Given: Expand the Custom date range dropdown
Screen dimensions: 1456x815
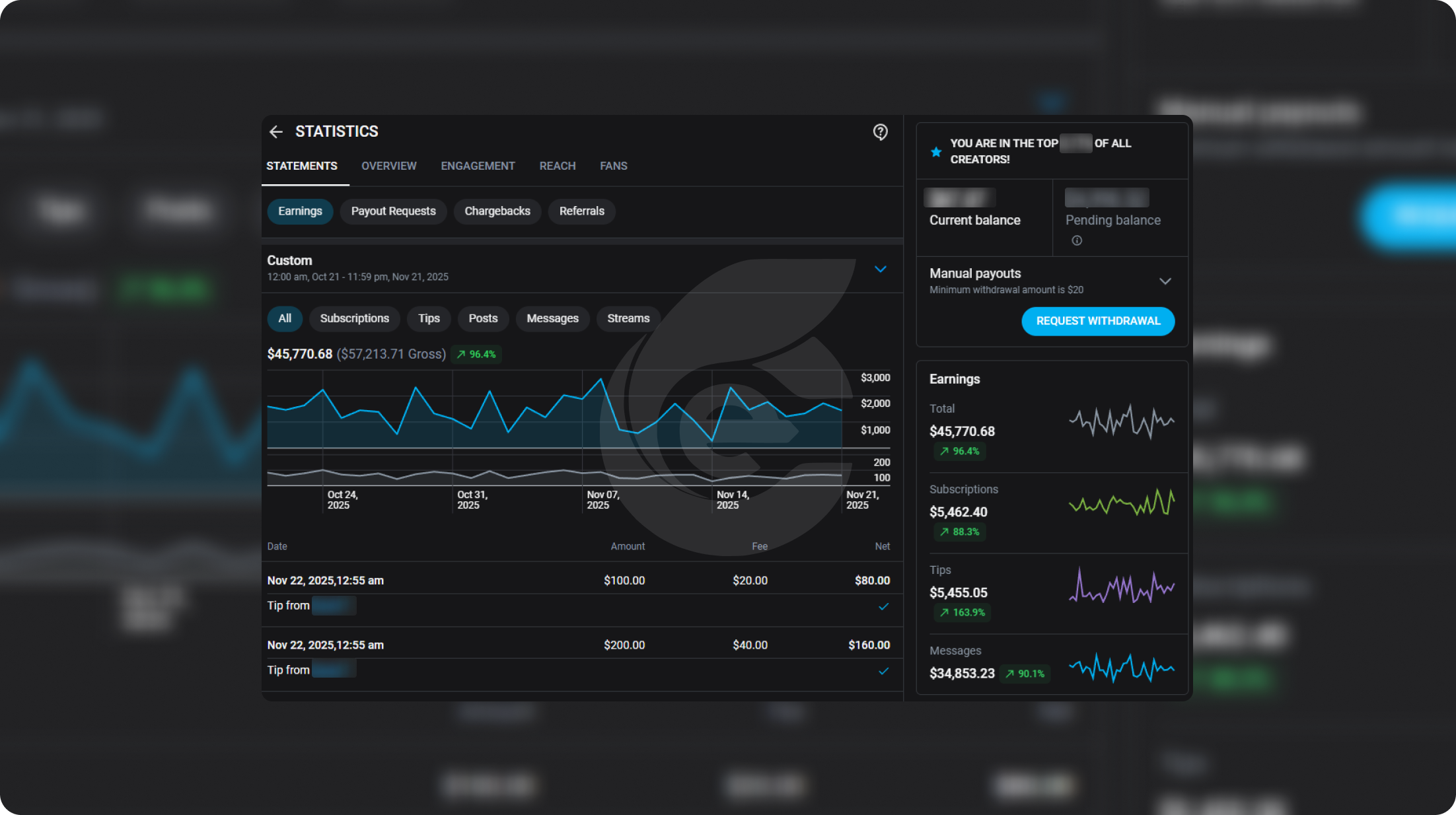Looking at the screenshot, I should tap(880, 269).
